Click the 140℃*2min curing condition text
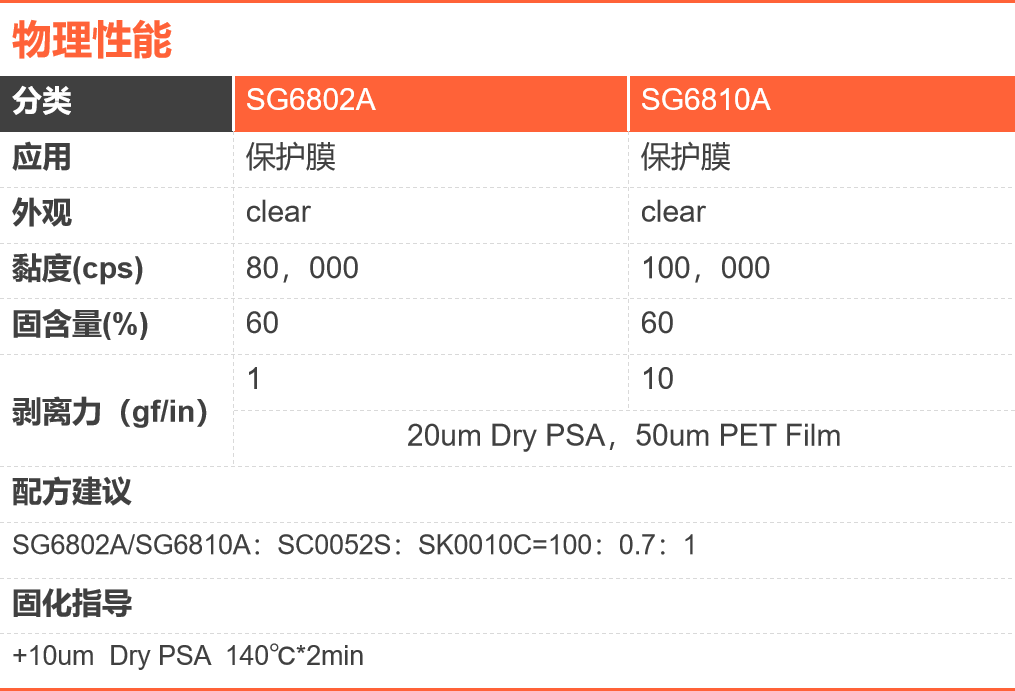Screen dimensions: 1015x691 point(295,656)
